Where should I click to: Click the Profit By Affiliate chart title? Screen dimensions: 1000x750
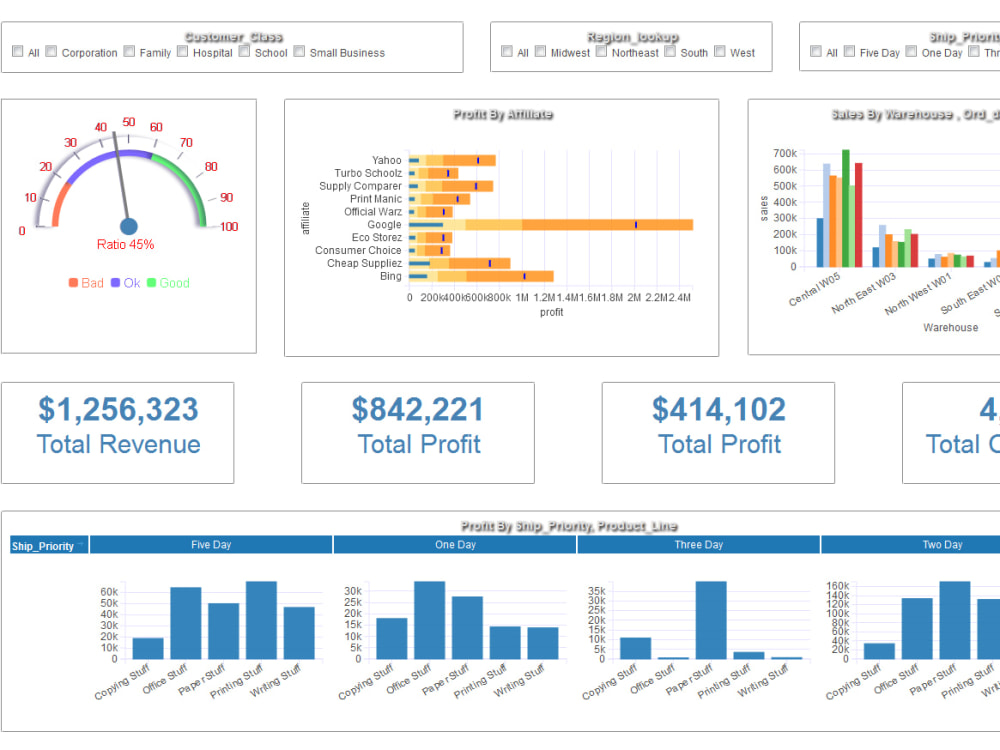[x=503, y=114]
